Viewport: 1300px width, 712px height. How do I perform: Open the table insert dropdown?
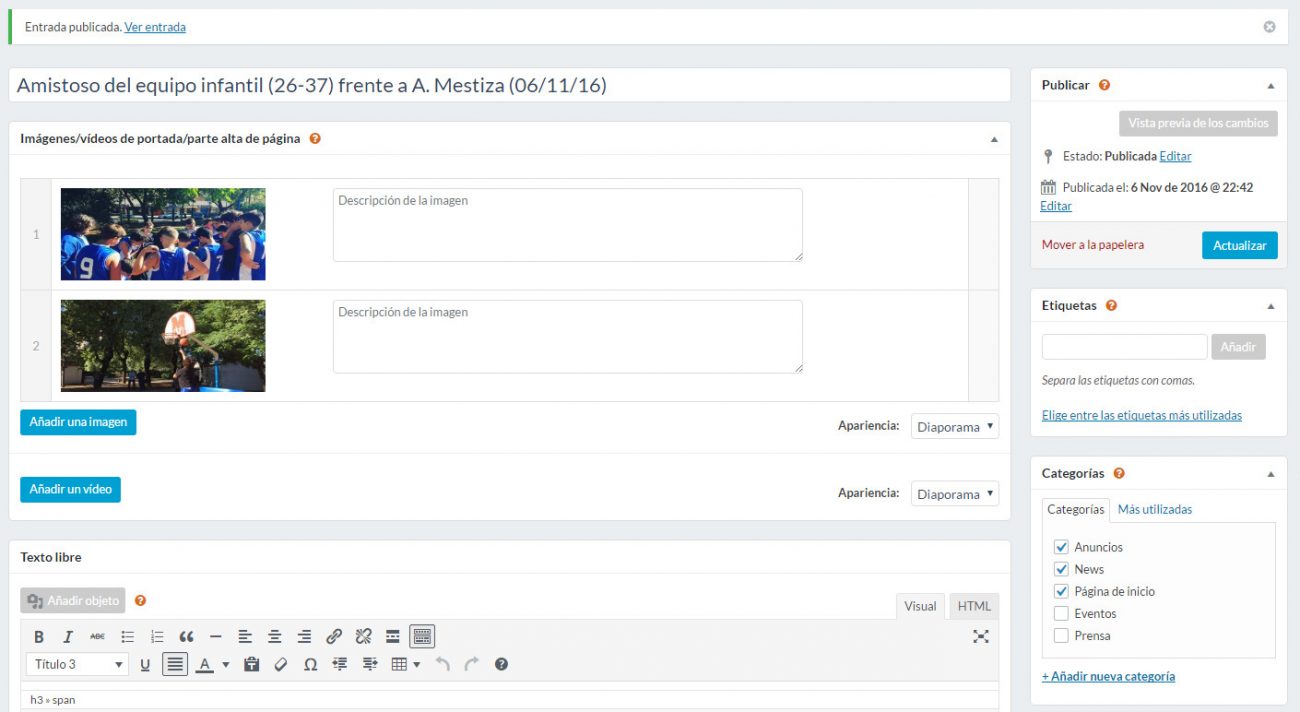click(x=405, y=664)
